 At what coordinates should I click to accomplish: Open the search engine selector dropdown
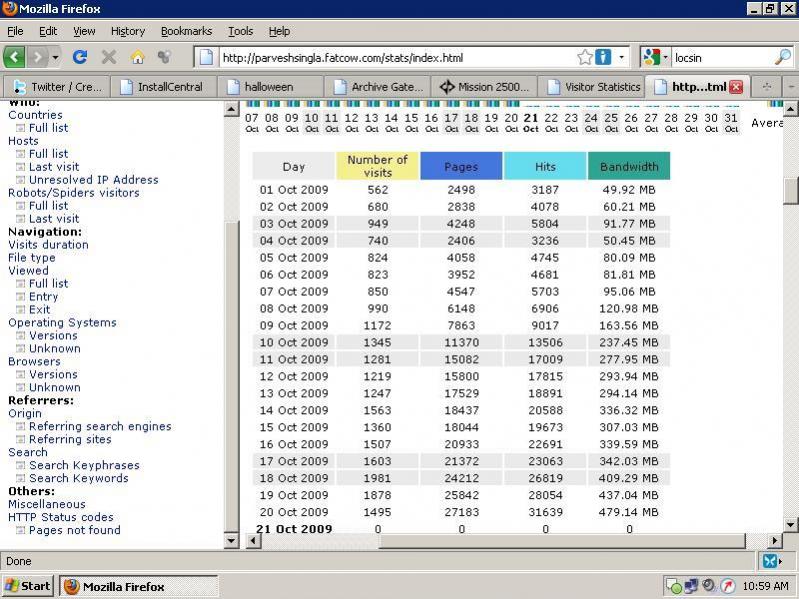(664, 57)
